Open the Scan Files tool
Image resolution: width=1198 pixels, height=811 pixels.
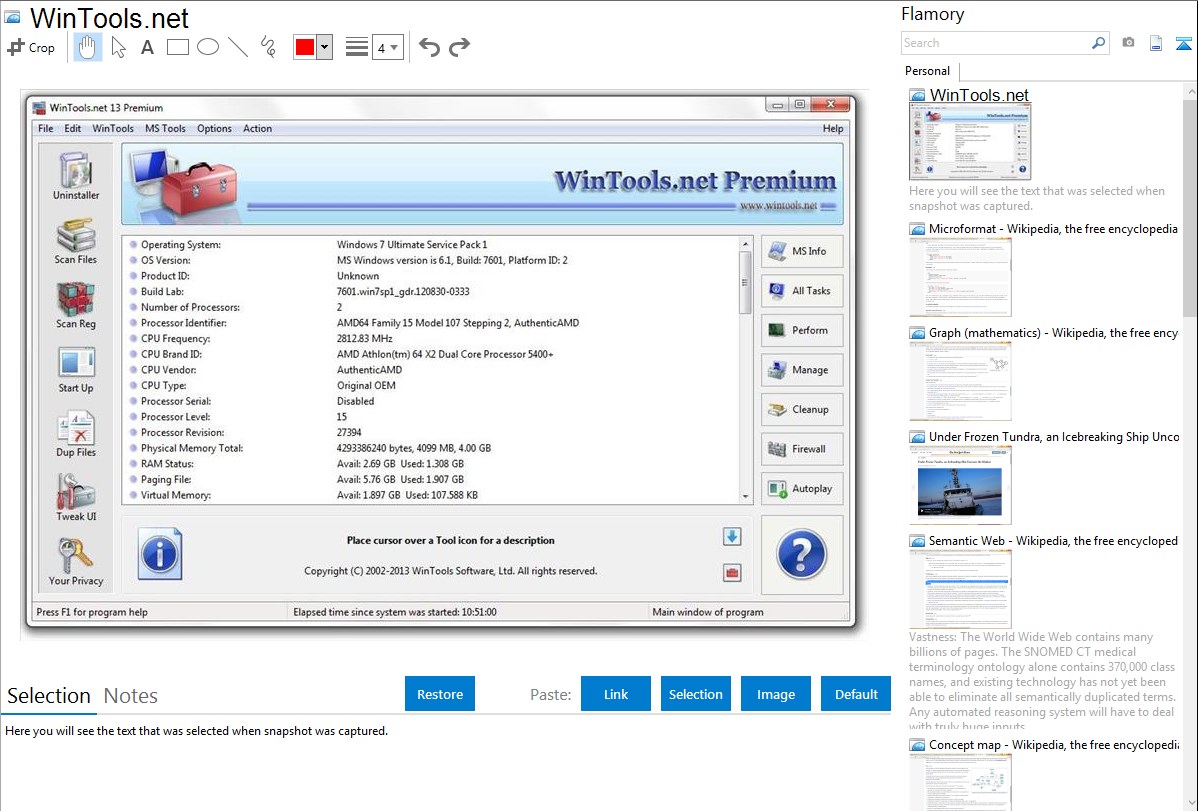(x=76, y=241)
